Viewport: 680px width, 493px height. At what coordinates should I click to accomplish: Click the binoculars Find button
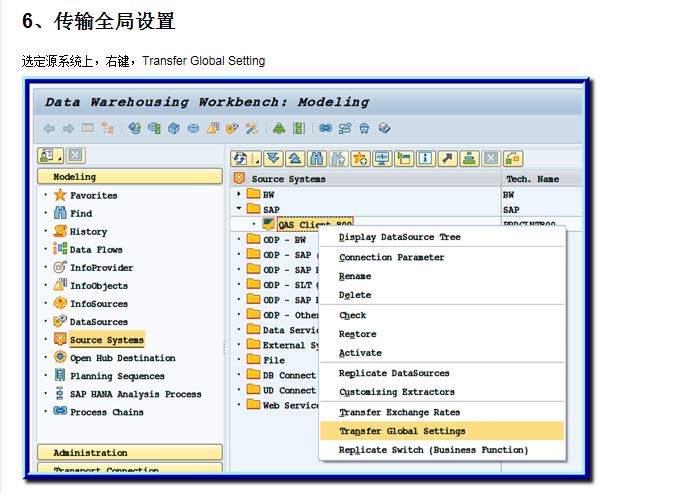pyautogui.click(x=317, y=159)
